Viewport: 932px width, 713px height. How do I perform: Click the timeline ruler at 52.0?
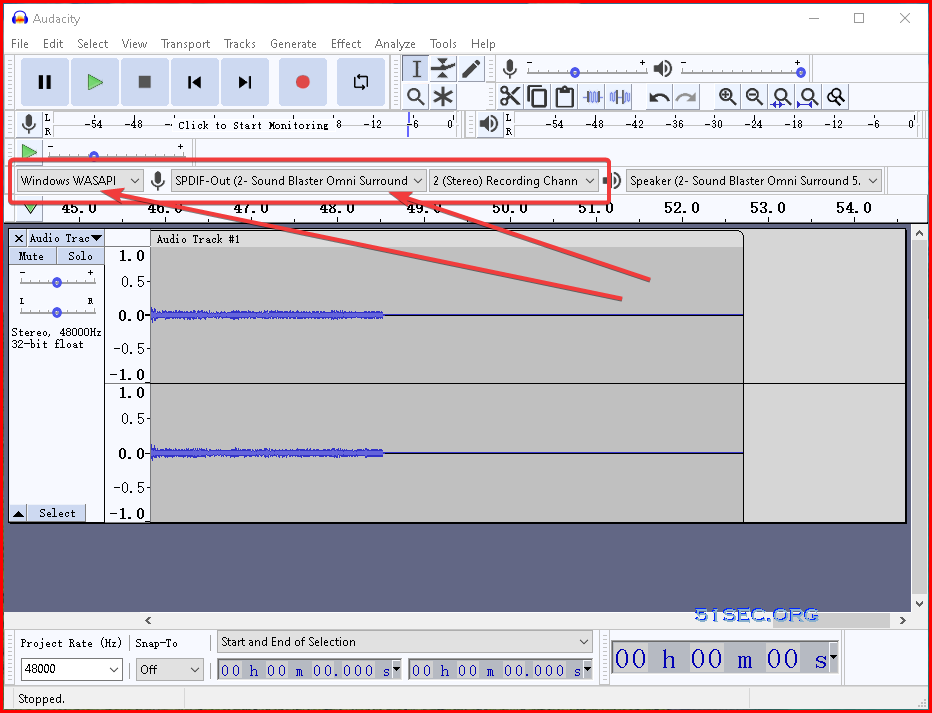(682, 208)
